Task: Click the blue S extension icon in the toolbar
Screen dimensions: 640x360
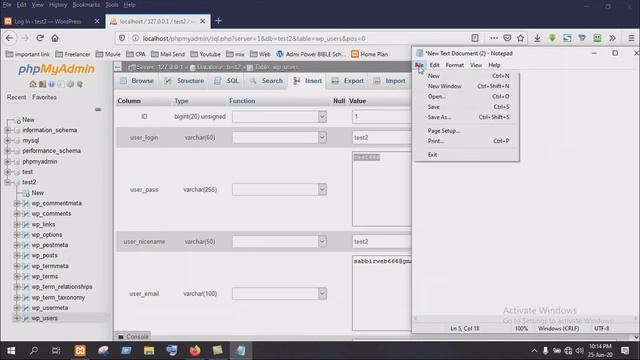Action: 567,38
